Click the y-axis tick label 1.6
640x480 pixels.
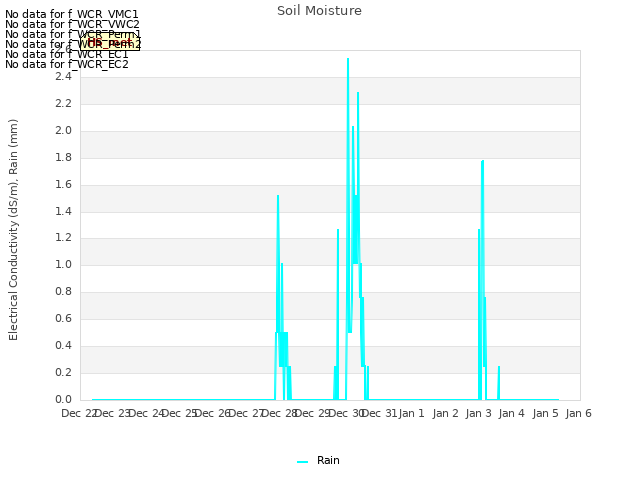pos(63,184)
